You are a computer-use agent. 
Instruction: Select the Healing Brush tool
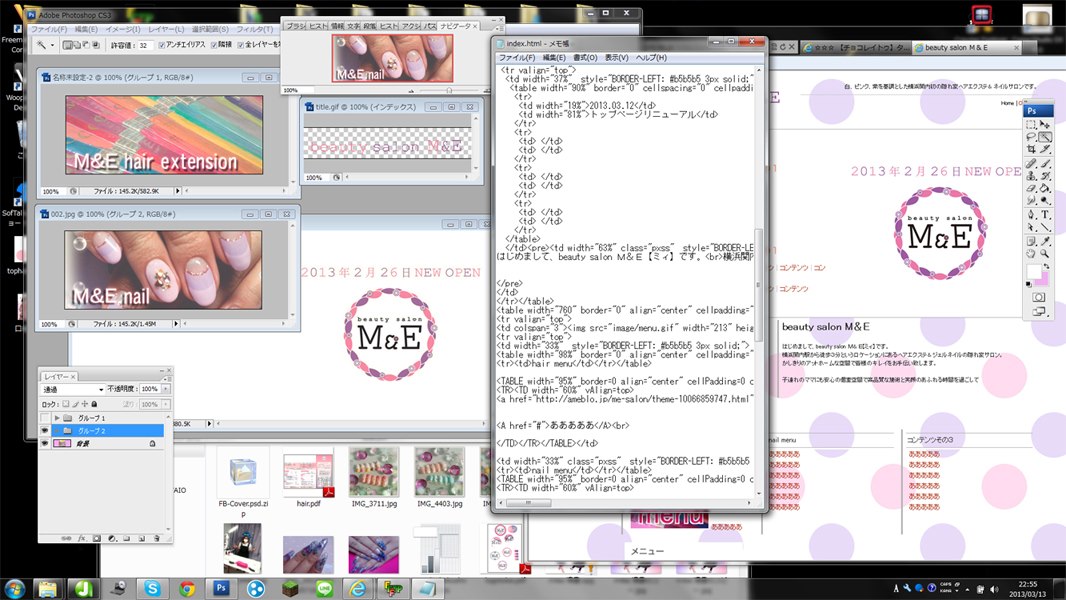pos(1031,163)
